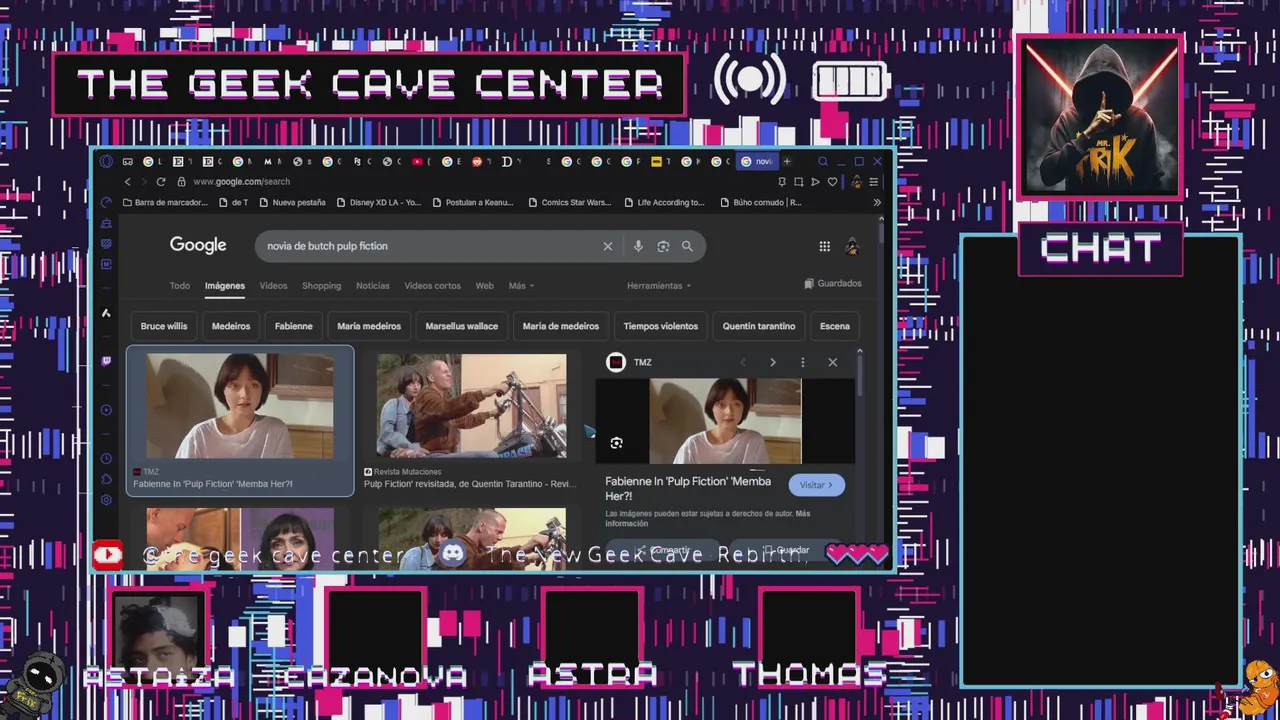
Task: Click the magnifier search submit icon
Action: tap(687, 246)
